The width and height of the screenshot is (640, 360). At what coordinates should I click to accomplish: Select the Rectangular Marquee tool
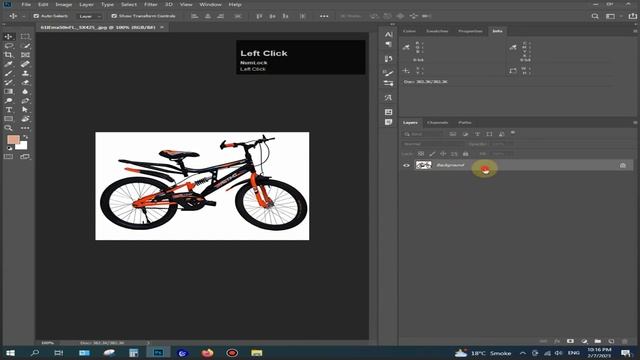(25, 37)
